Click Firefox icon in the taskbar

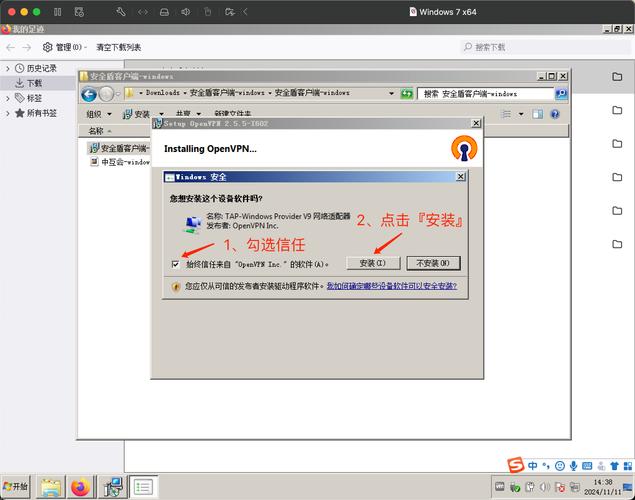80,487
